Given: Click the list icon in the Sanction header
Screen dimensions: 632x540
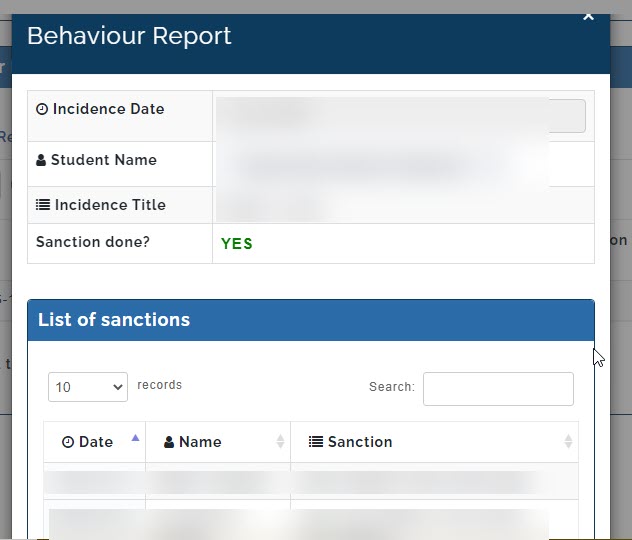Looking at the screenshot, I should (x=316, y=442).
